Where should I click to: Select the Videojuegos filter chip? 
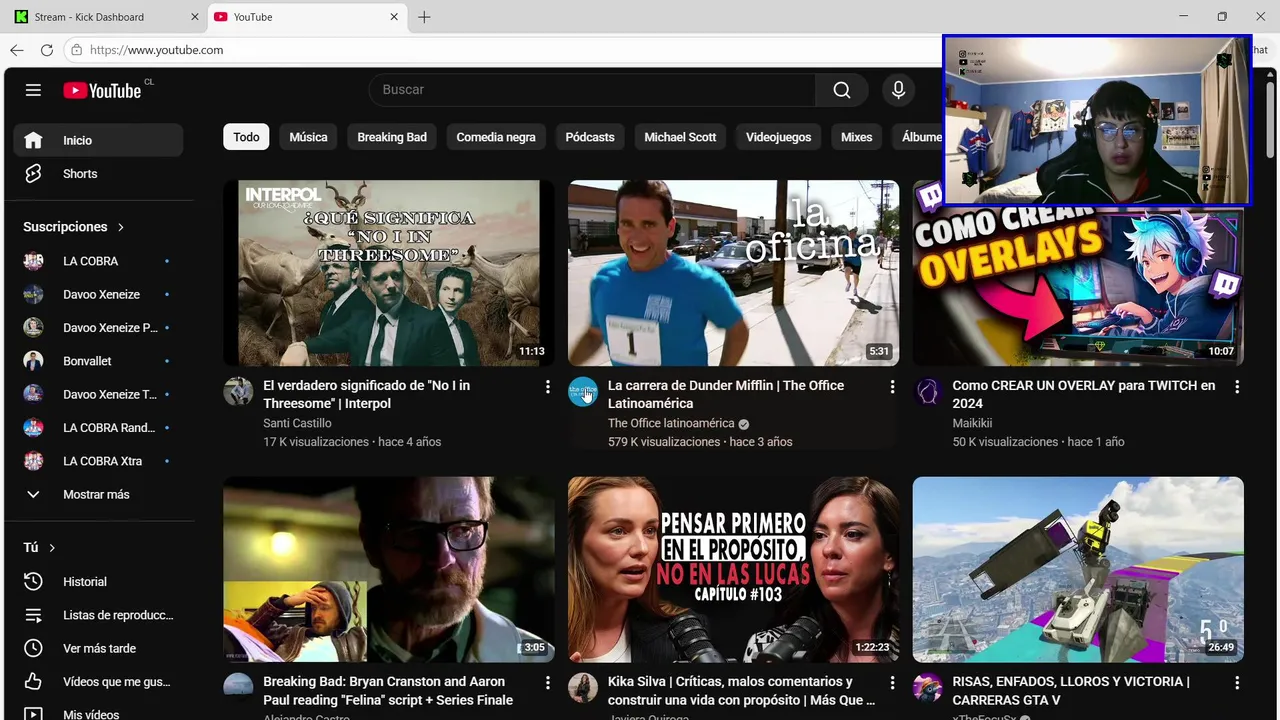coord(778,137)
